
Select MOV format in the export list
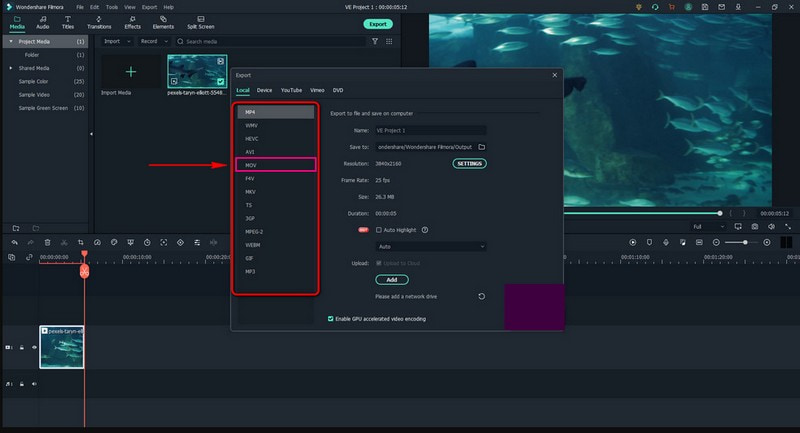coord(275,164)
